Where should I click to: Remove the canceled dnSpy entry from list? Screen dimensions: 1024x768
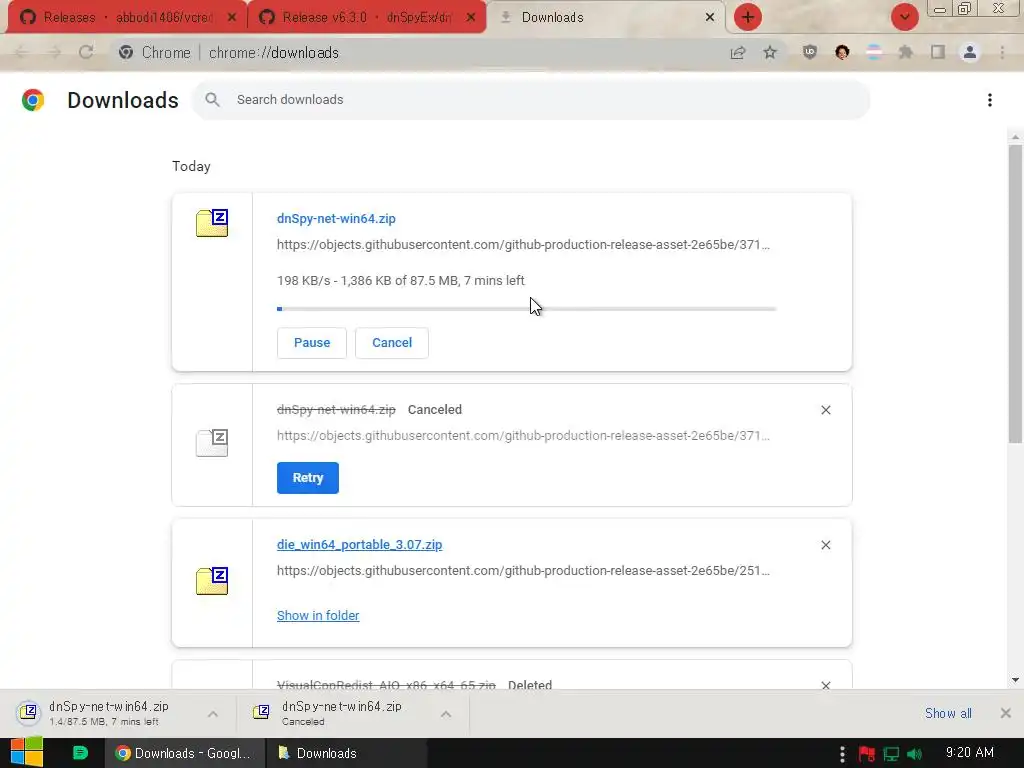click(x=826, y=410)
